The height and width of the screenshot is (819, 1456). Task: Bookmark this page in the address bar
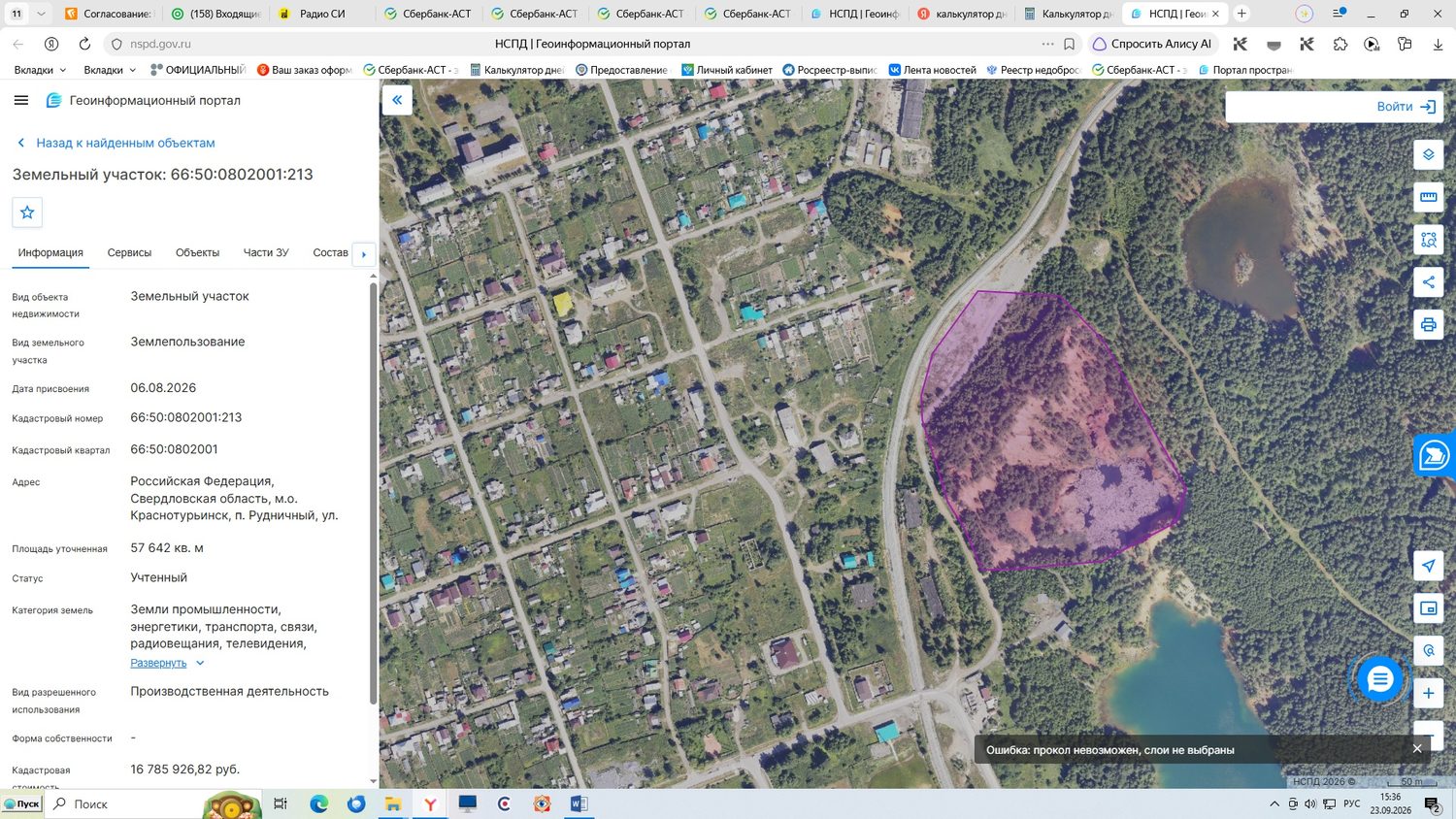(1069, 44)
